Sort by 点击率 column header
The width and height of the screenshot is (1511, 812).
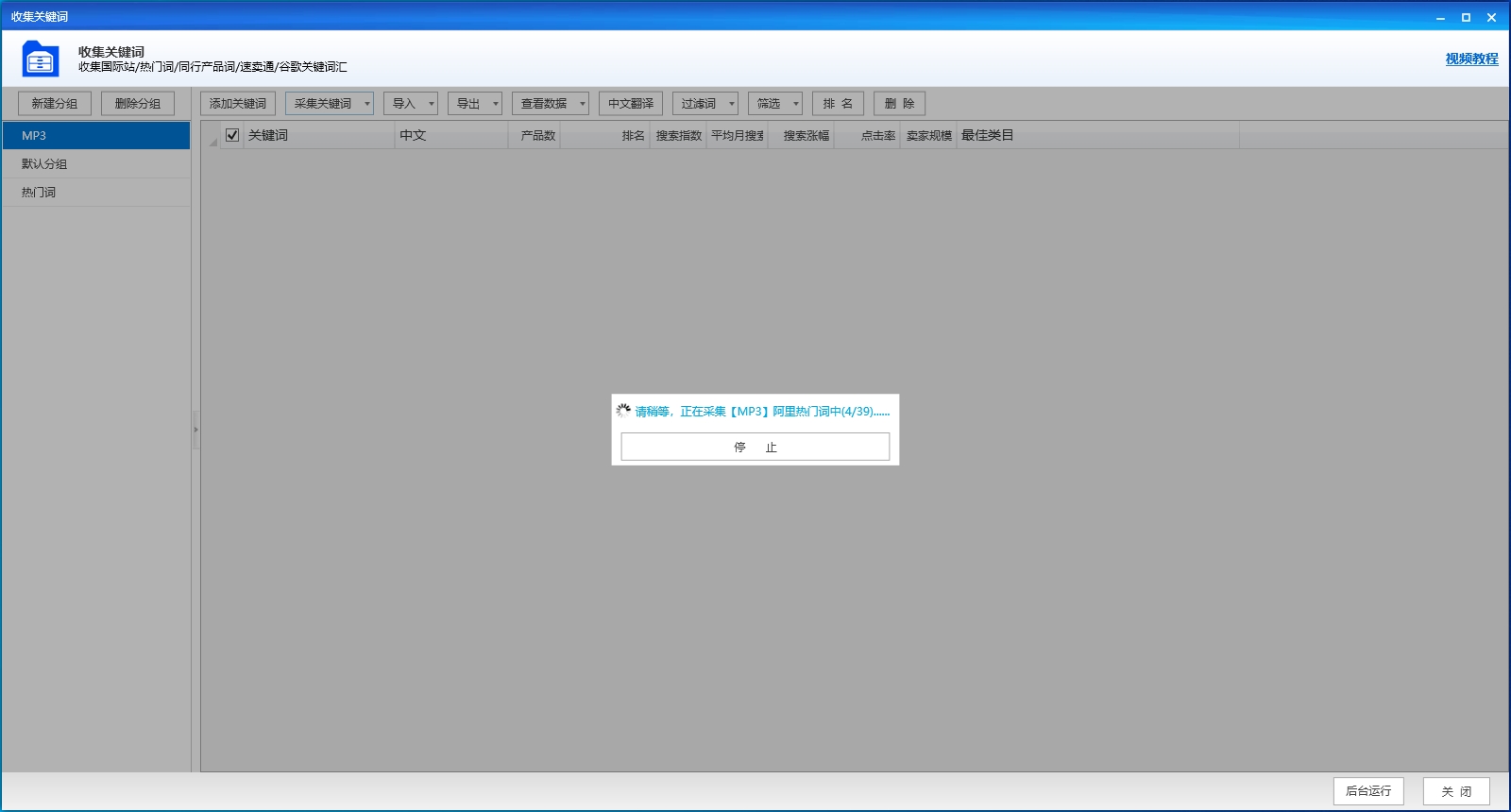867,135
